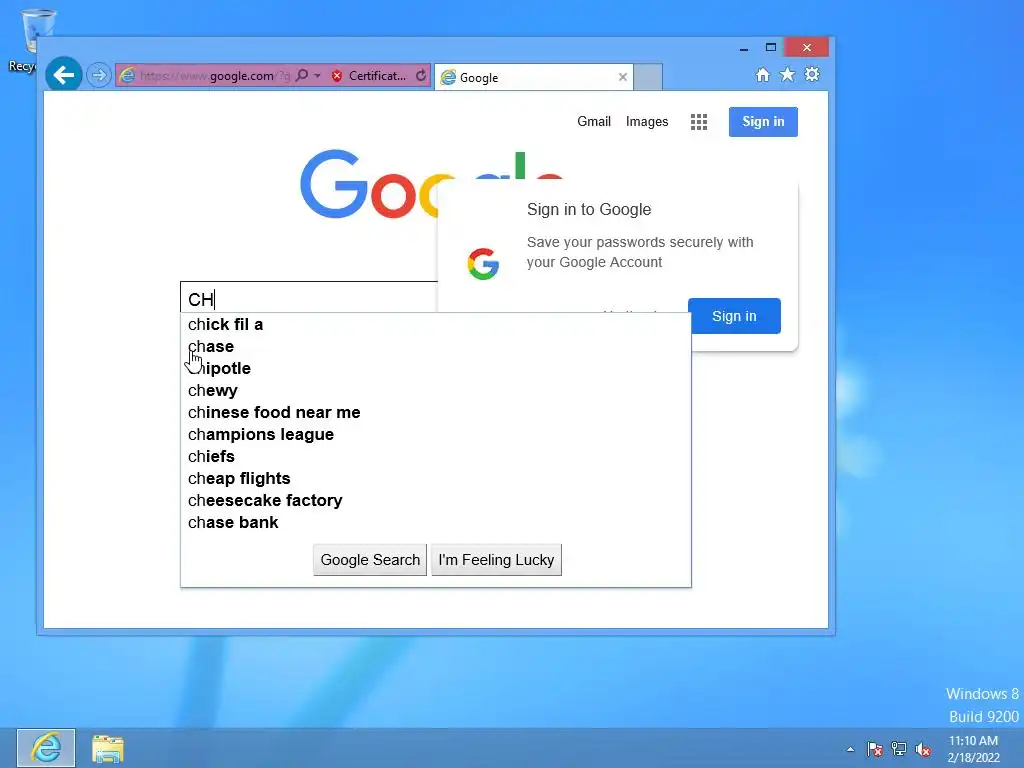1024x768 pixels.
Task: Choose the 'chiefs' suggestion
Action: (436, 456)
